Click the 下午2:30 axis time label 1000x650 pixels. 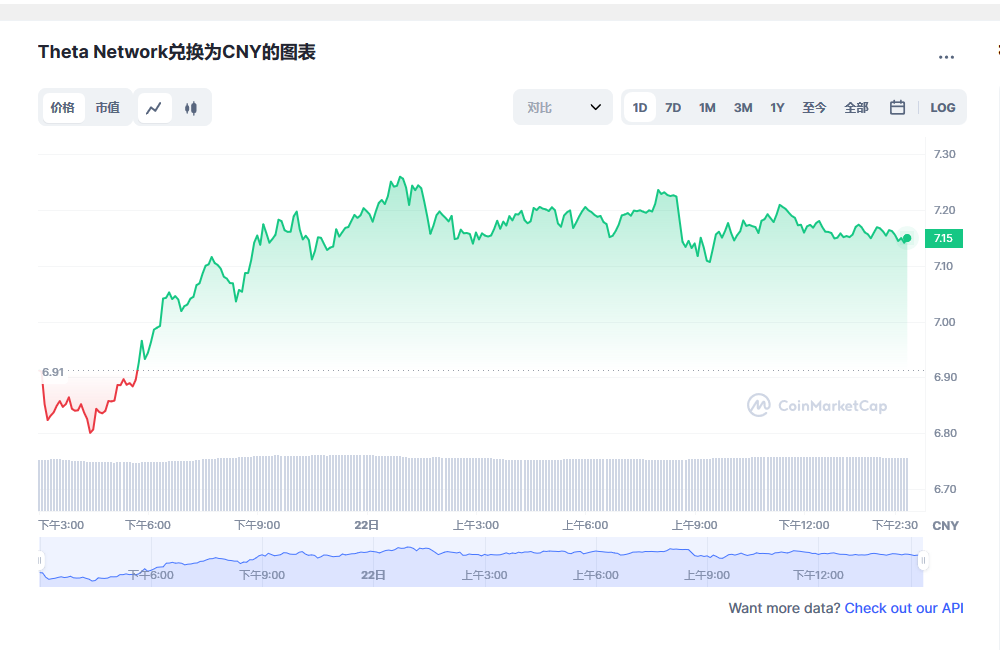tap(895, 525)
